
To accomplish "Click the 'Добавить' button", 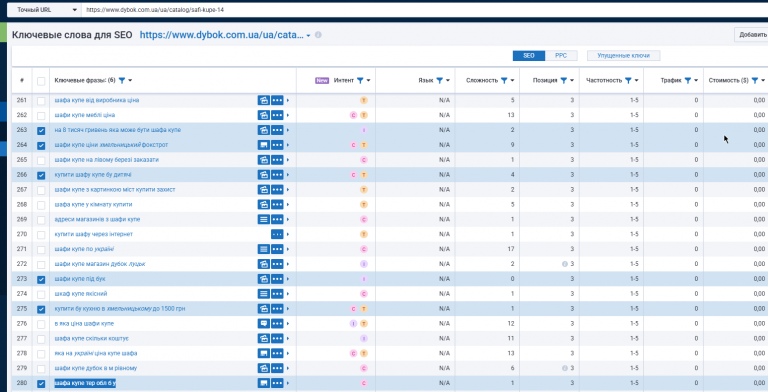I will pos(752,35).
